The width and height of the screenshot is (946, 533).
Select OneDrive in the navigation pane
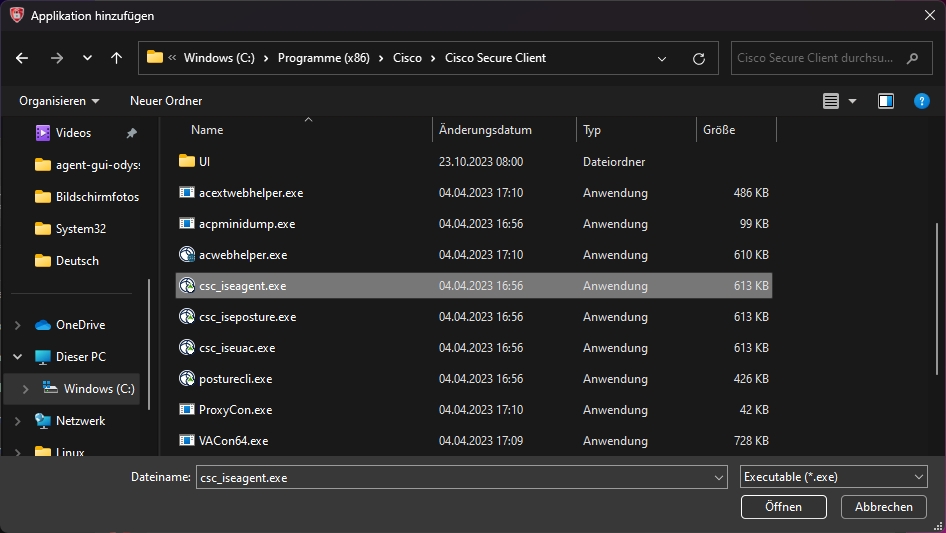click(70, 325)
